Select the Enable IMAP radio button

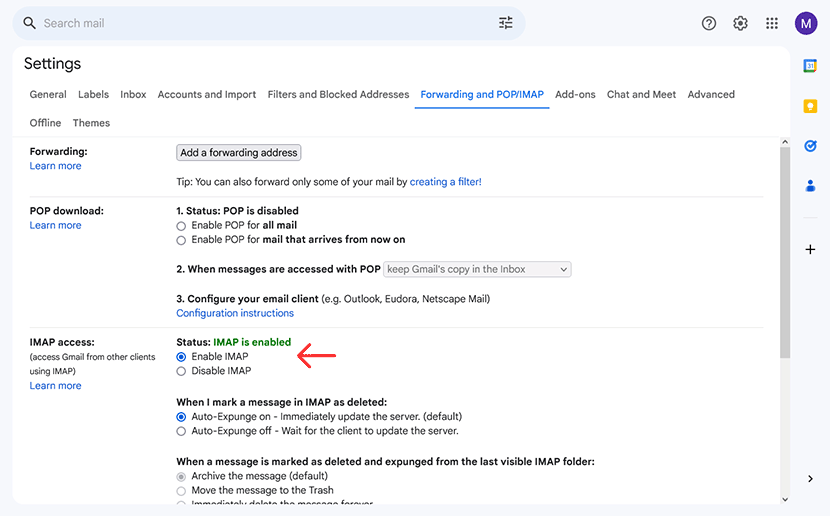181,357
